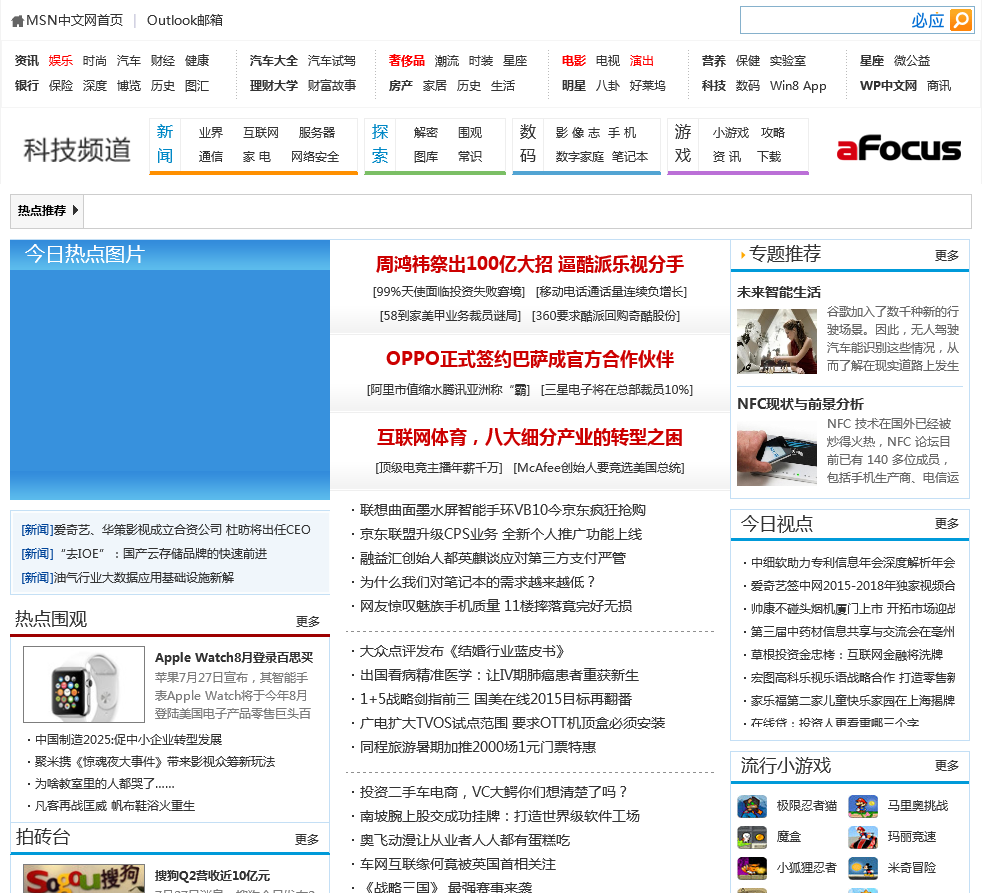Image resolution: width=982 pixels, height=893 pixels.
Task: Open 大众点评发布《结婚行业蓝皮书》 item
Action: pos(462,651)
